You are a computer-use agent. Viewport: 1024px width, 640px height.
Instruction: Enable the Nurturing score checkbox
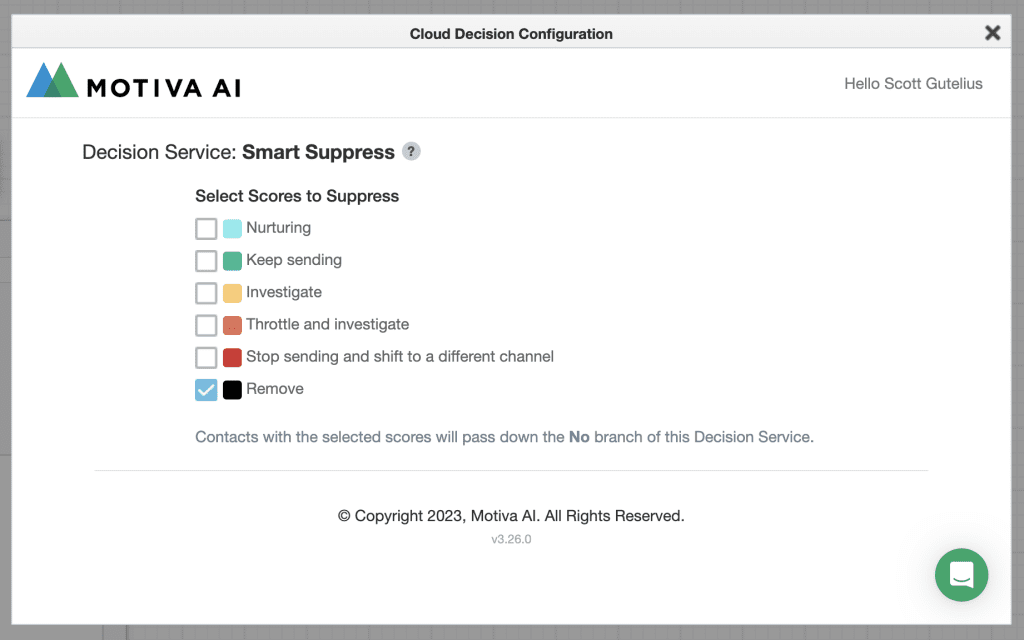tap(206, 228)
